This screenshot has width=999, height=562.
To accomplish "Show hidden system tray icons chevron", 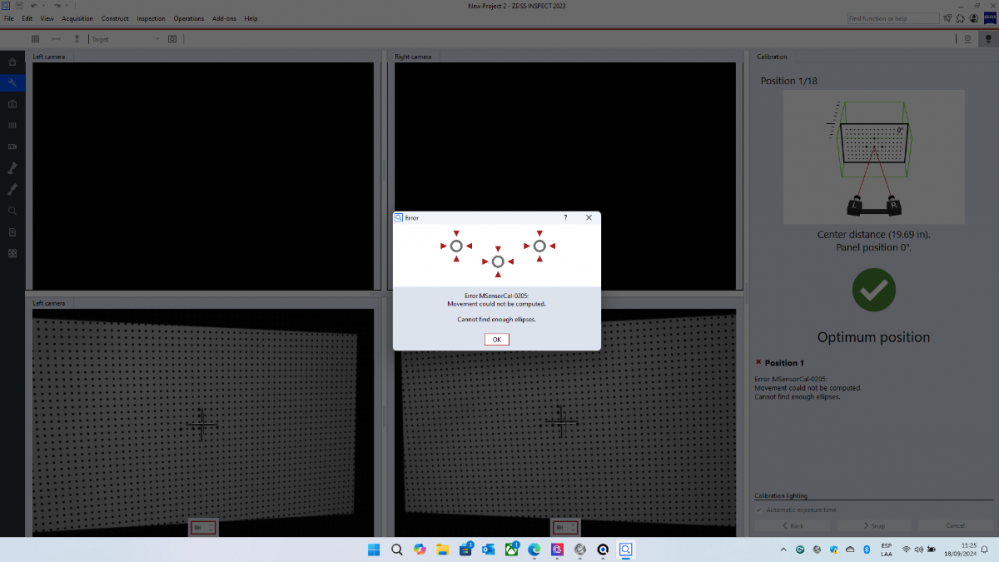I will pos(783,549).
